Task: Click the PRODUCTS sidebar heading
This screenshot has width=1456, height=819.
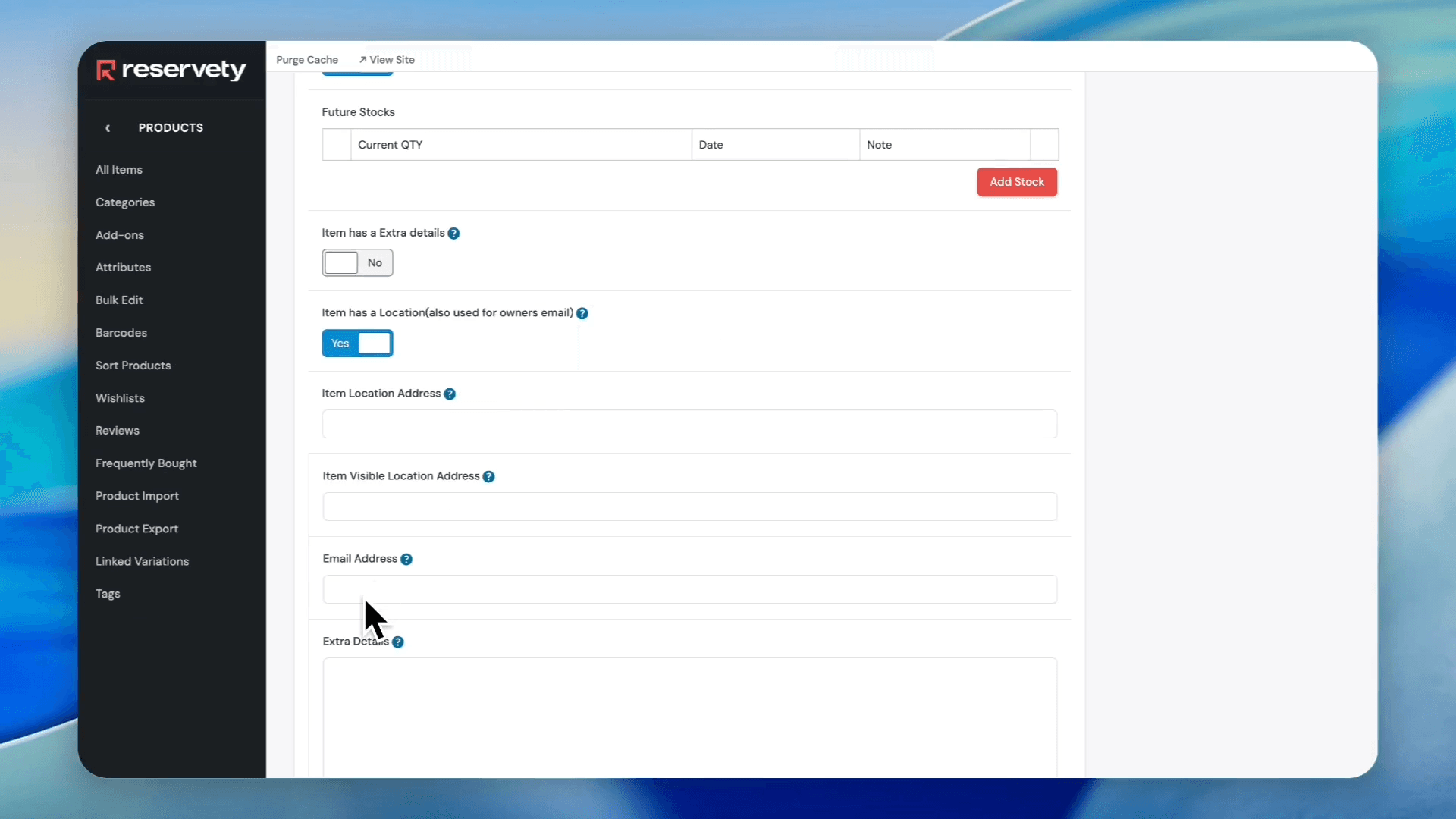Action: [x=171, y=128]
